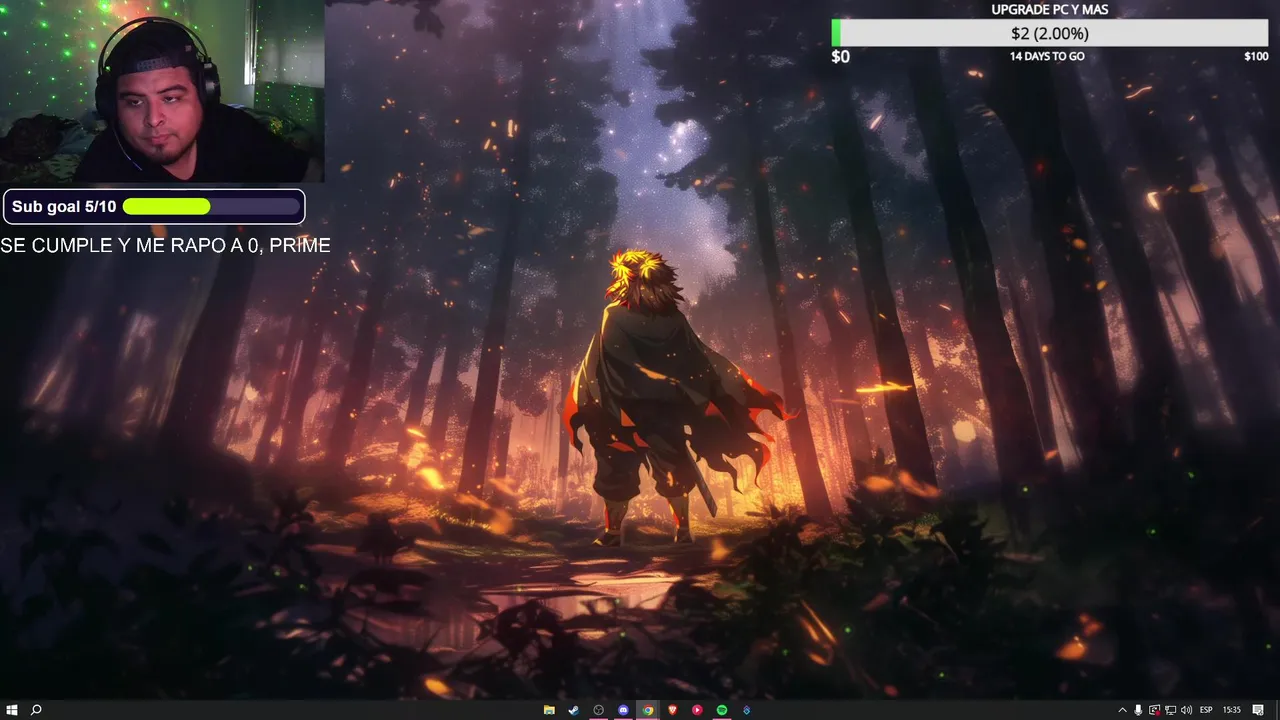Click the SE CUMPLE Y ME RAPO text

pyautogui.click(x=165, y=245)
